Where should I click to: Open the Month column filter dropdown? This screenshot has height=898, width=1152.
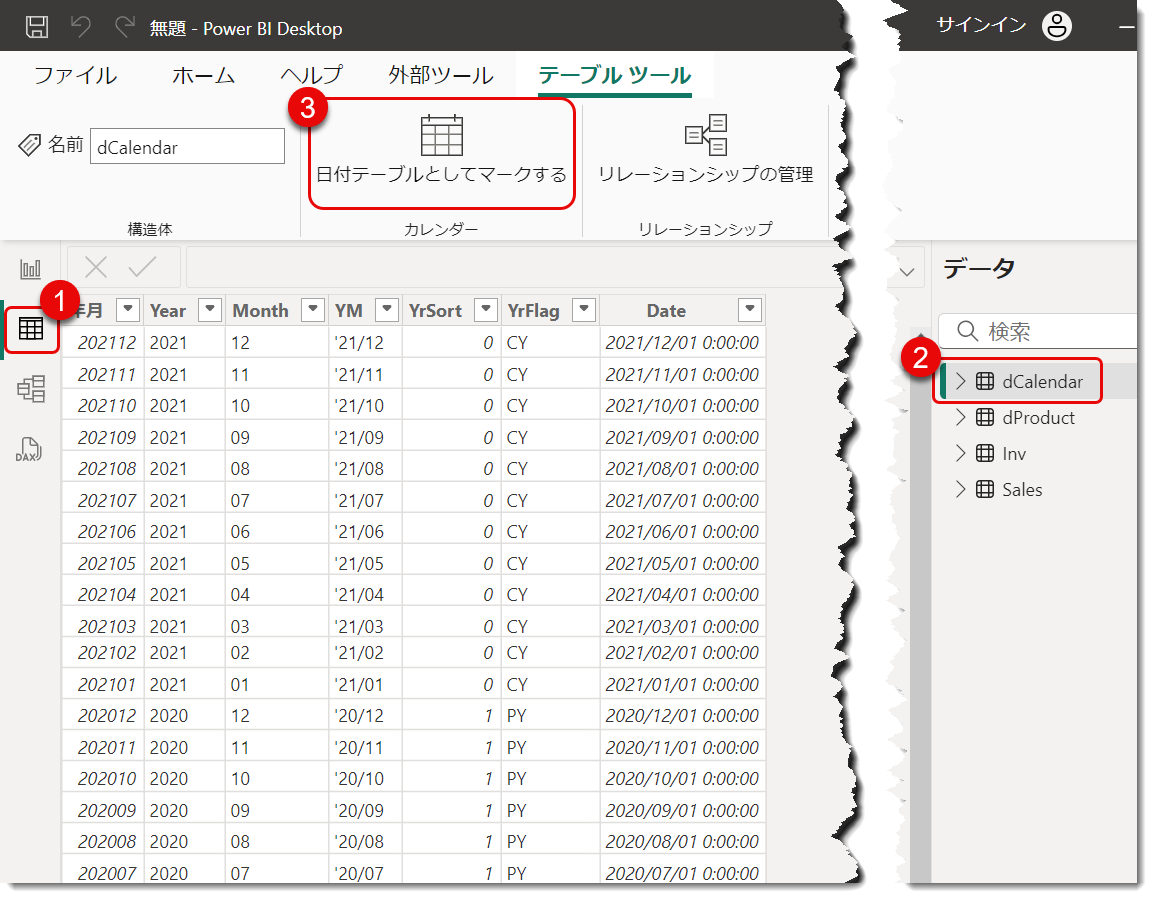[x=313, y=309]
